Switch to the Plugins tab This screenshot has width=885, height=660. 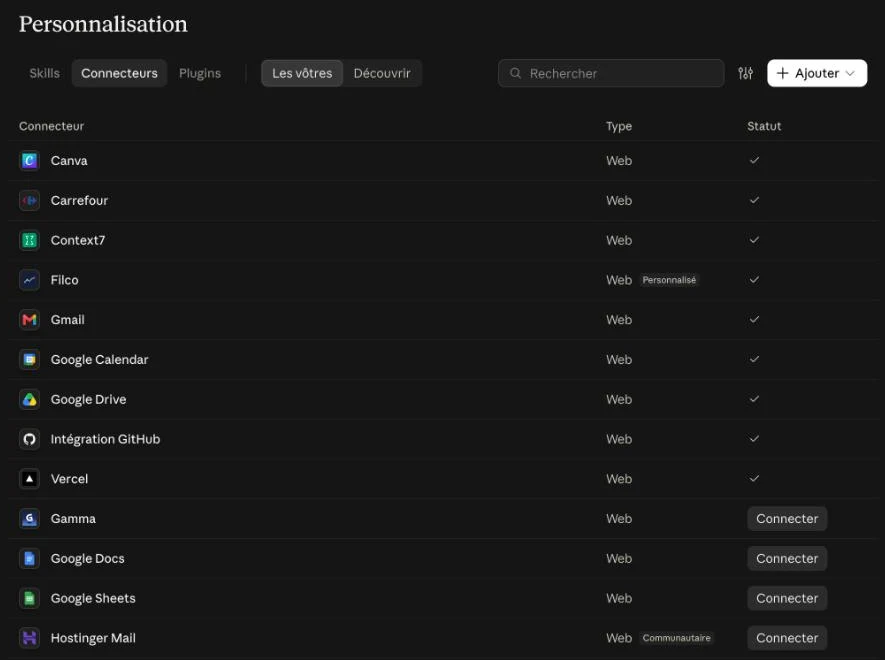(200, 73)
